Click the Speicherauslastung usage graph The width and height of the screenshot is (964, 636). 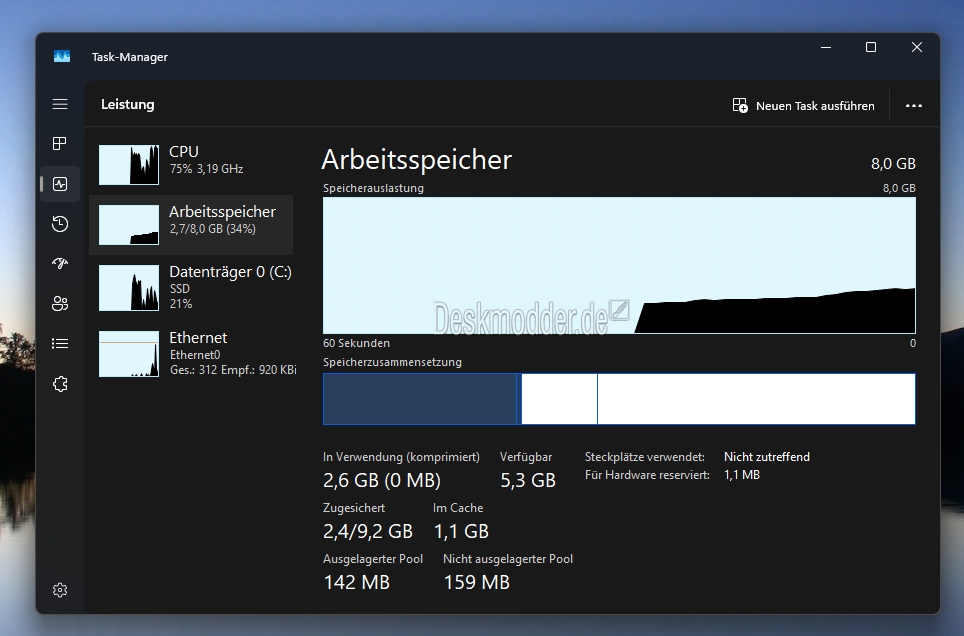[619, 265]
